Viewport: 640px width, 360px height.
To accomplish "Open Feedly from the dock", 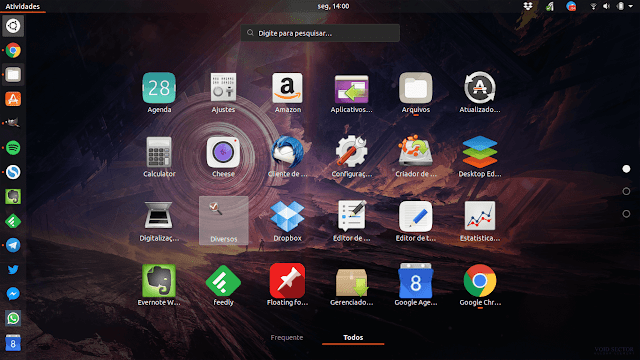I will point(13,221).
